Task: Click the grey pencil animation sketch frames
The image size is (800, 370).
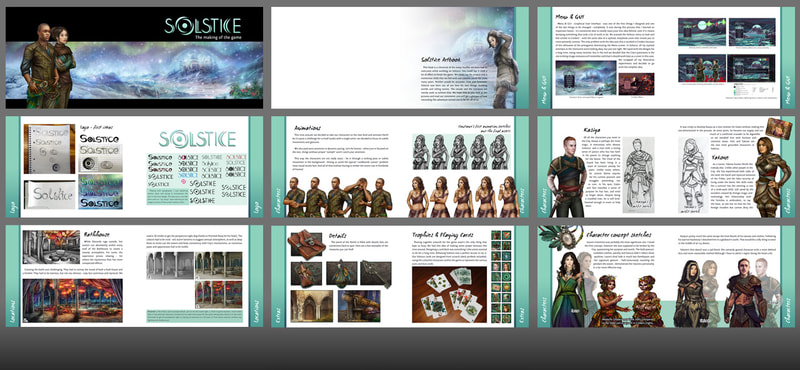Action: [461, 152]
